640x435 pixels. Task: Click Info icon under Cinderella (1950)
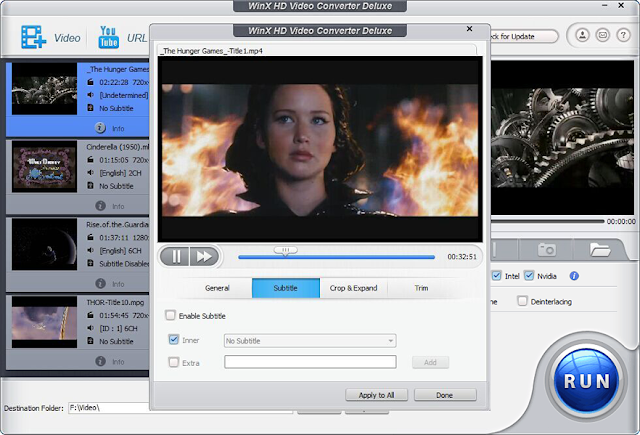[100, 206]
